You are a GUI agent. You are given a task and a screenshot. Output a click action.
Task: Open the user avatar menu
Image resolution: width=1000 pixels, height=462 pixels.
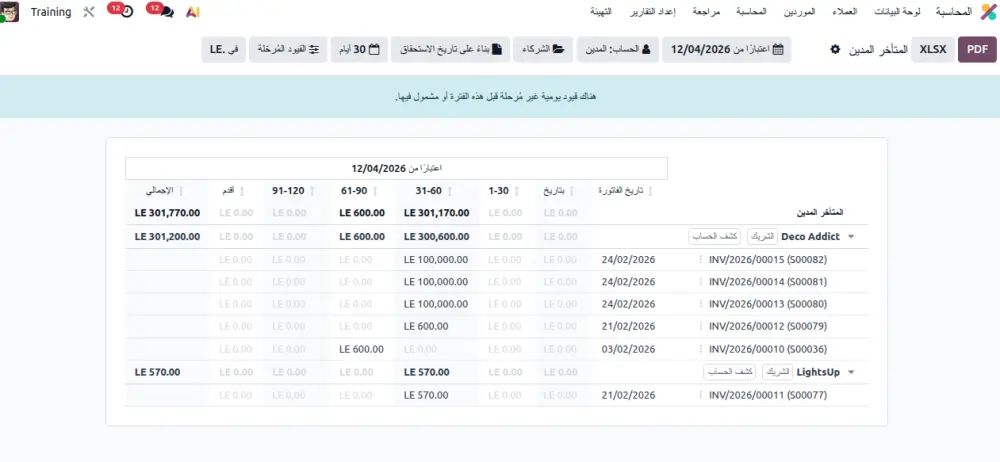tap(10, 11)
